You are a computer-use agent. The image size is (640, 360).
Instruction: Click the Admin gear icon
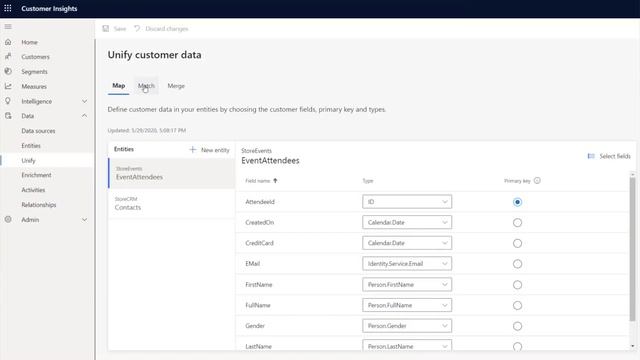[x=8, y=220]
